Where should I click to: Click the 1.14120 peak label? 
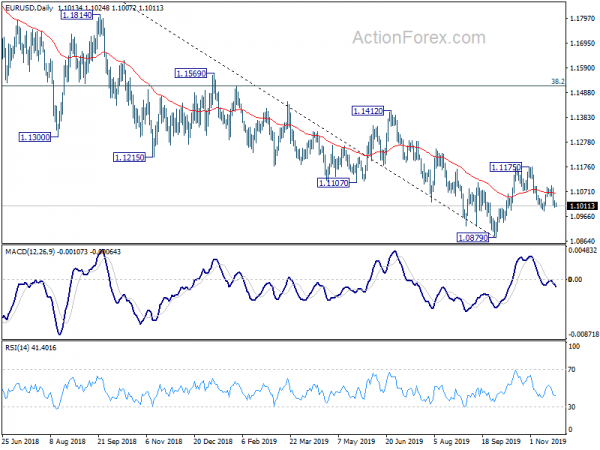pos(368,111)
